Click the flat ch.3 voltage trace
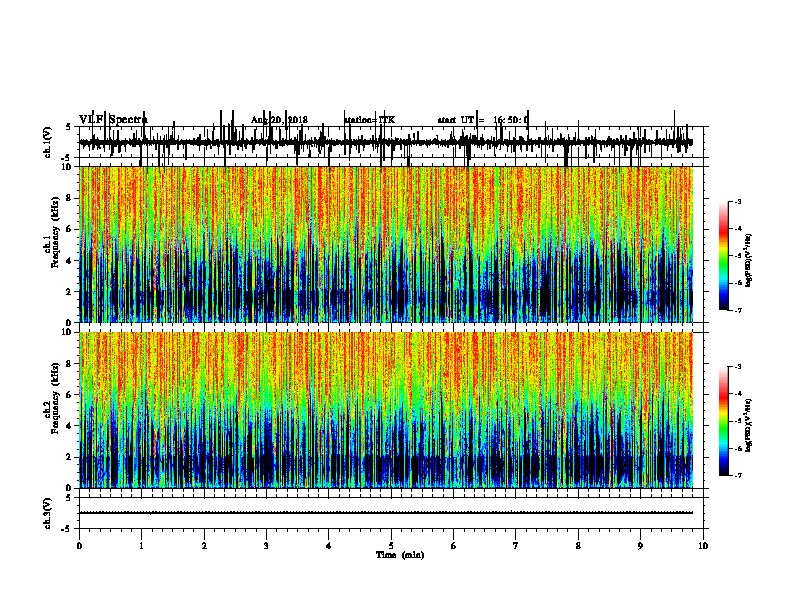 pos(386,513)
